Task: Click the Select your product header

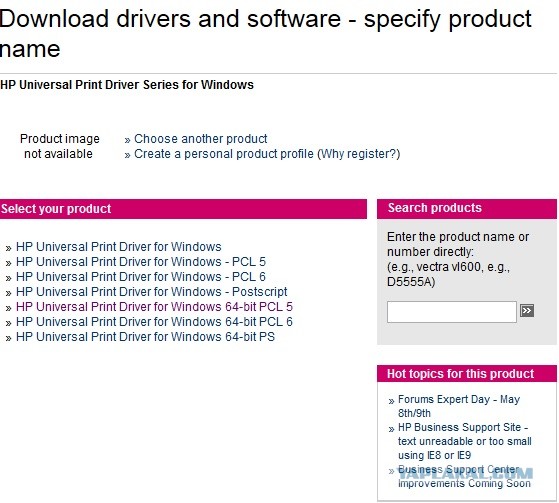Action: (x=183, y=209)
